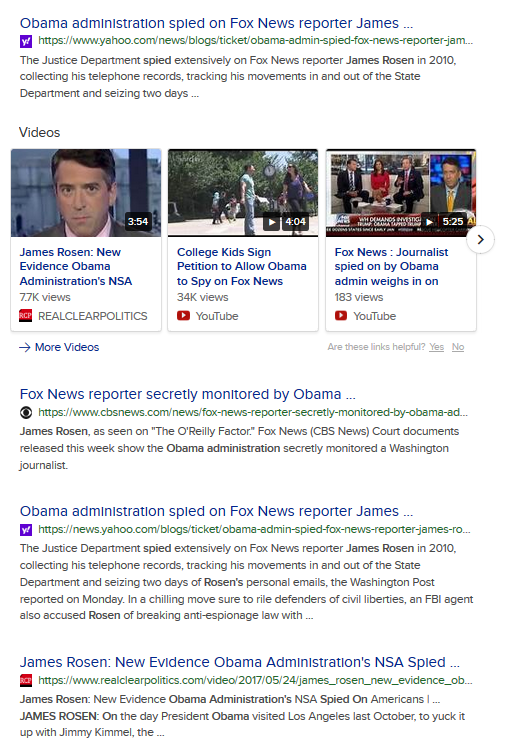Open the 'Fox News reporter secretly monitored by Obama' result

pos(187,394)
